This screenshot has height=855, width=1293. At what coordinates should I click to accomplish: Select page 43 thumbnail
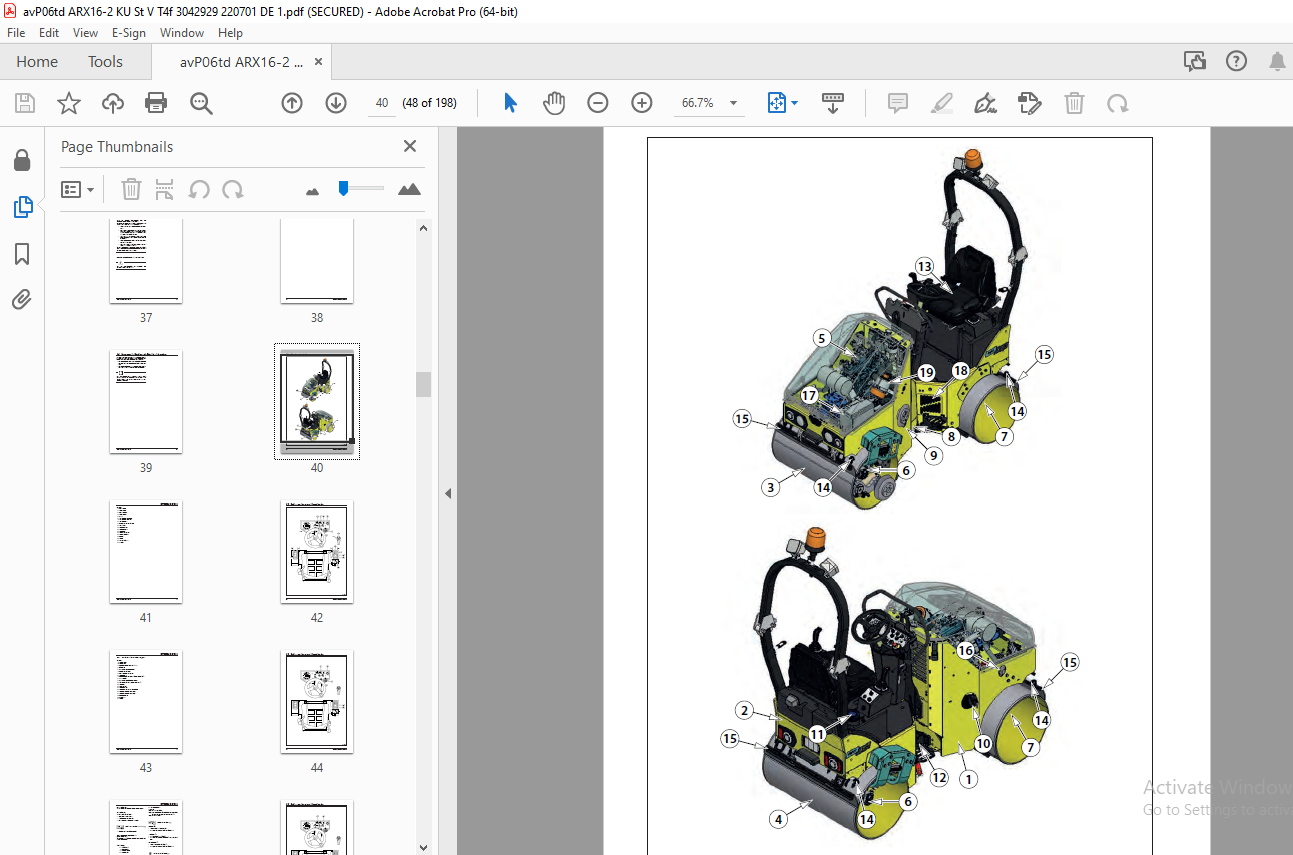click(146, 701)
